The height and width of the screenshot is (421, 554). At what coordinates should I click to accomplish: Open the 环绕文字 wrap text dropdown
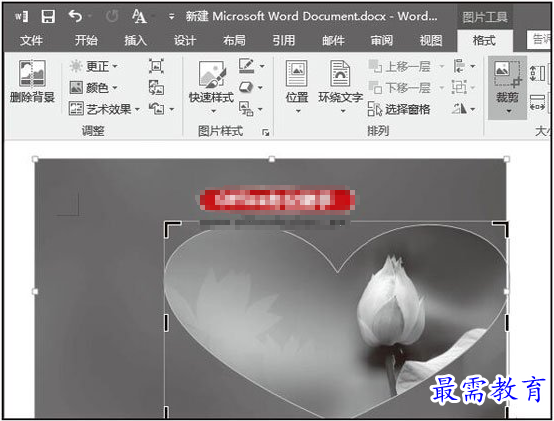click(341, 87)
